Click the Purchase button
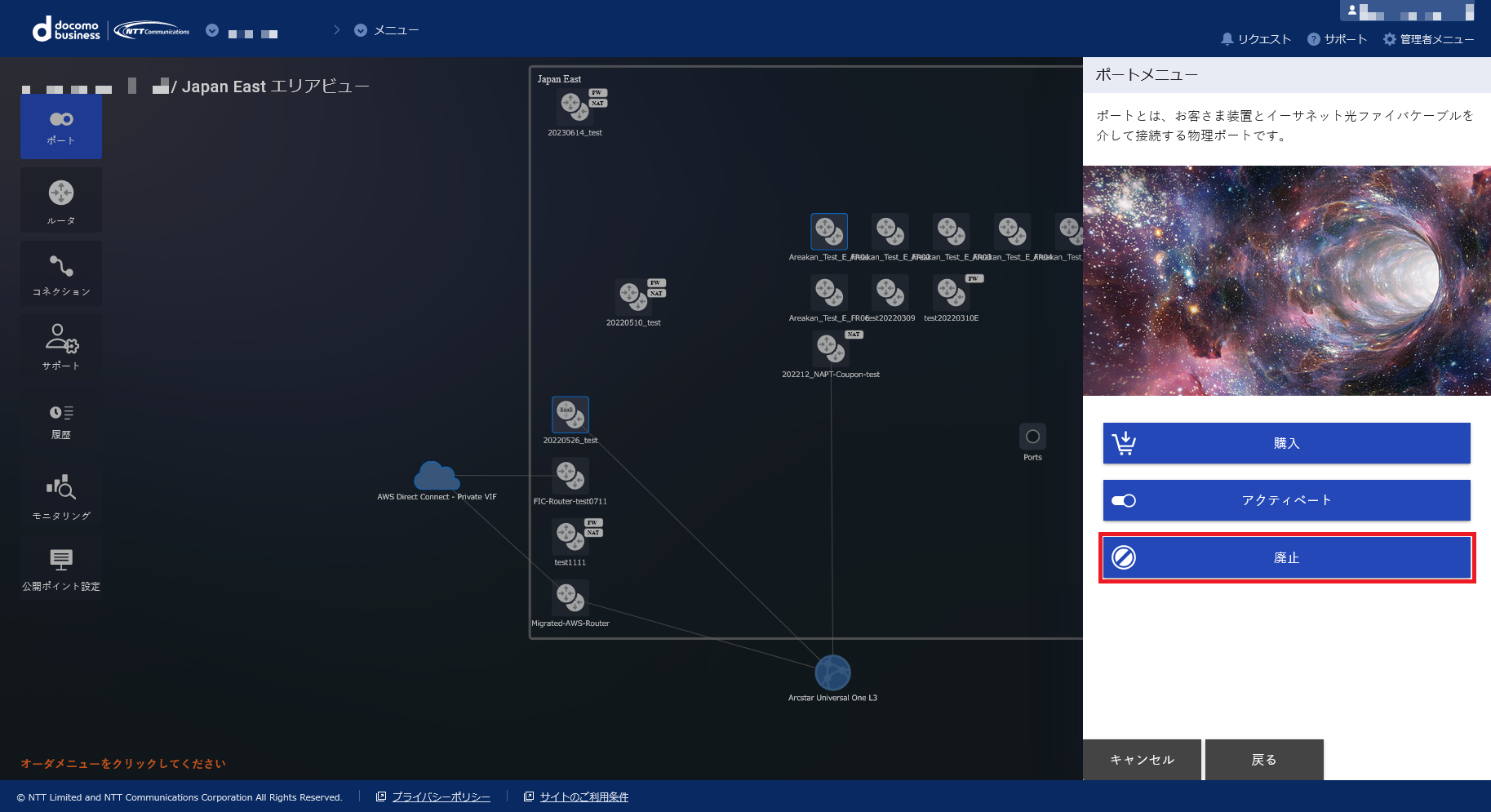 1286,443
